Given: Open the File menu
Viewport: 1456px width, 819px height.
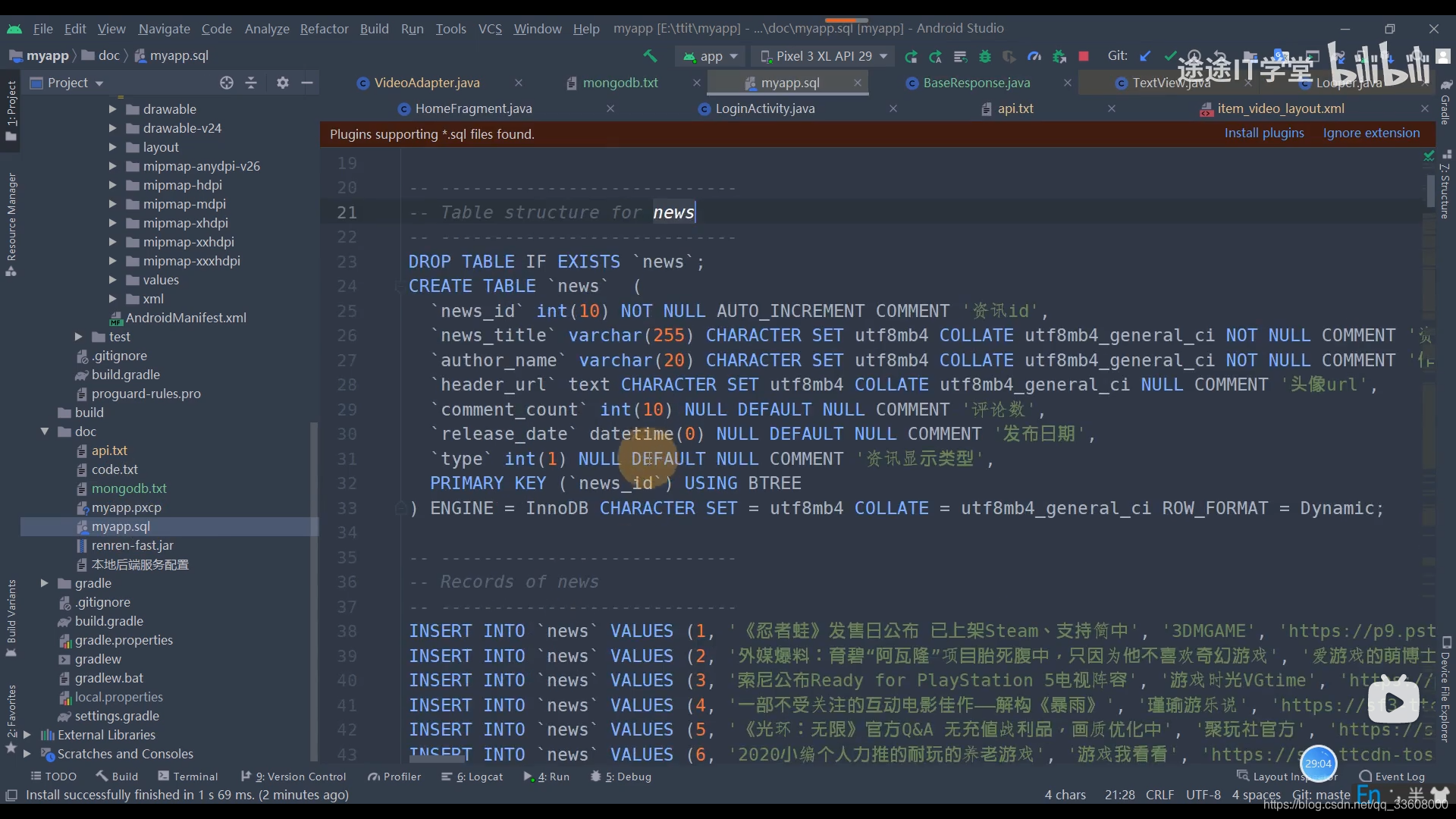Looking at the screenshot, I should coord(42,29).
